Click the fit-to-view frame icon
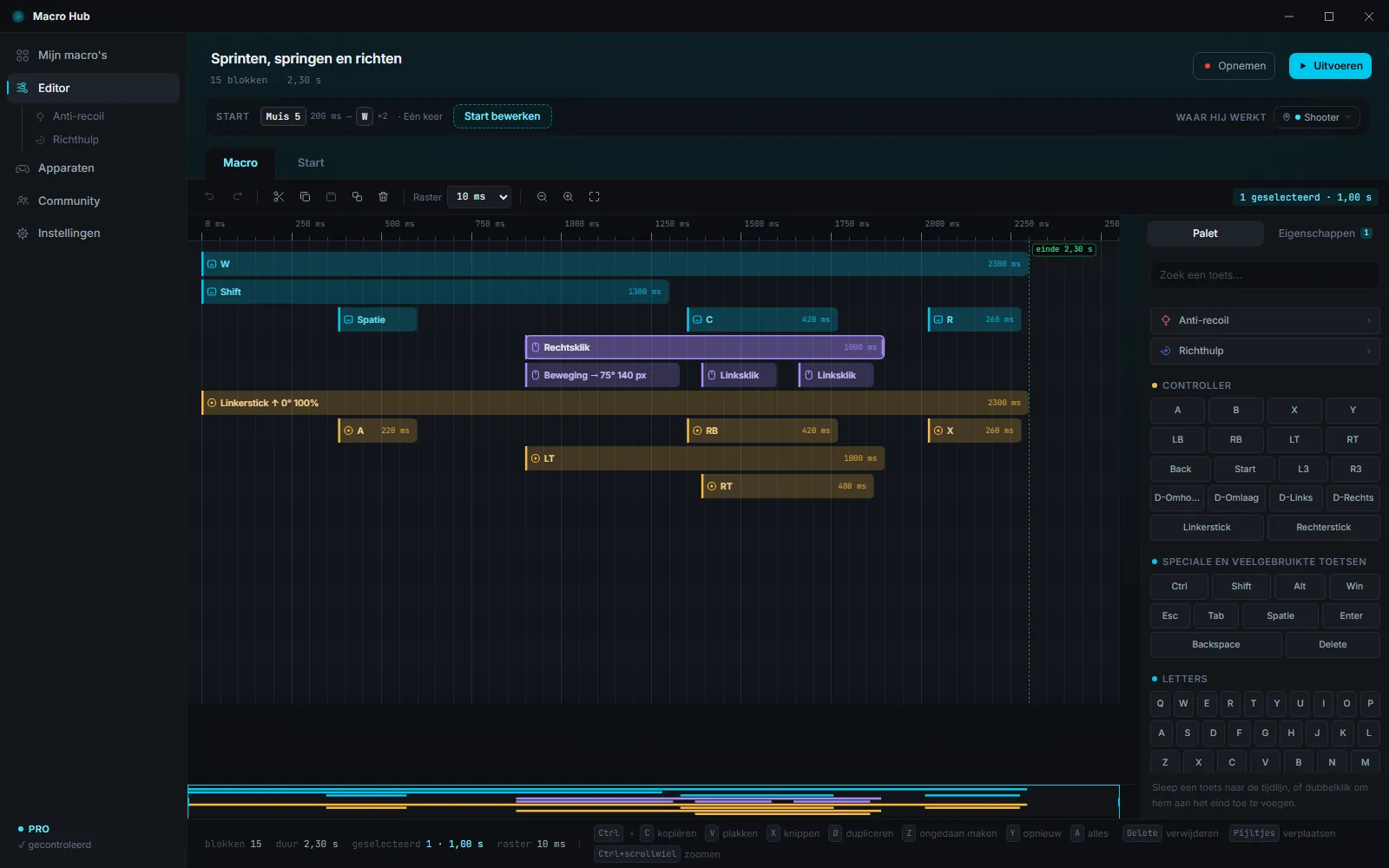1389x868 pixels. pyautogui.click(x=594, y=197)
